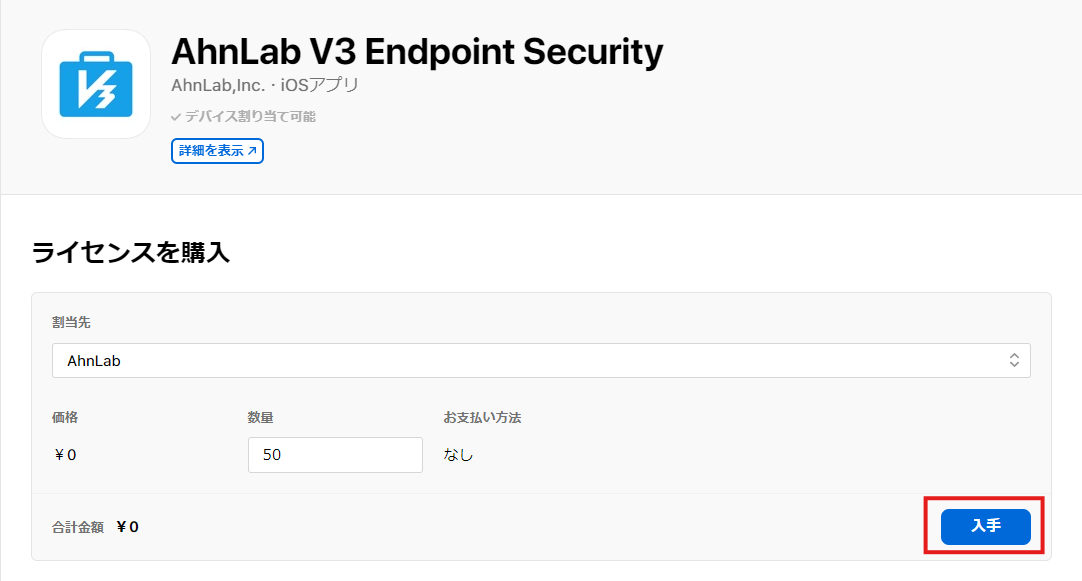The image size is (1082, 581).
Task: Open the 詳細を表示 details link
Action: click(216, 150)
